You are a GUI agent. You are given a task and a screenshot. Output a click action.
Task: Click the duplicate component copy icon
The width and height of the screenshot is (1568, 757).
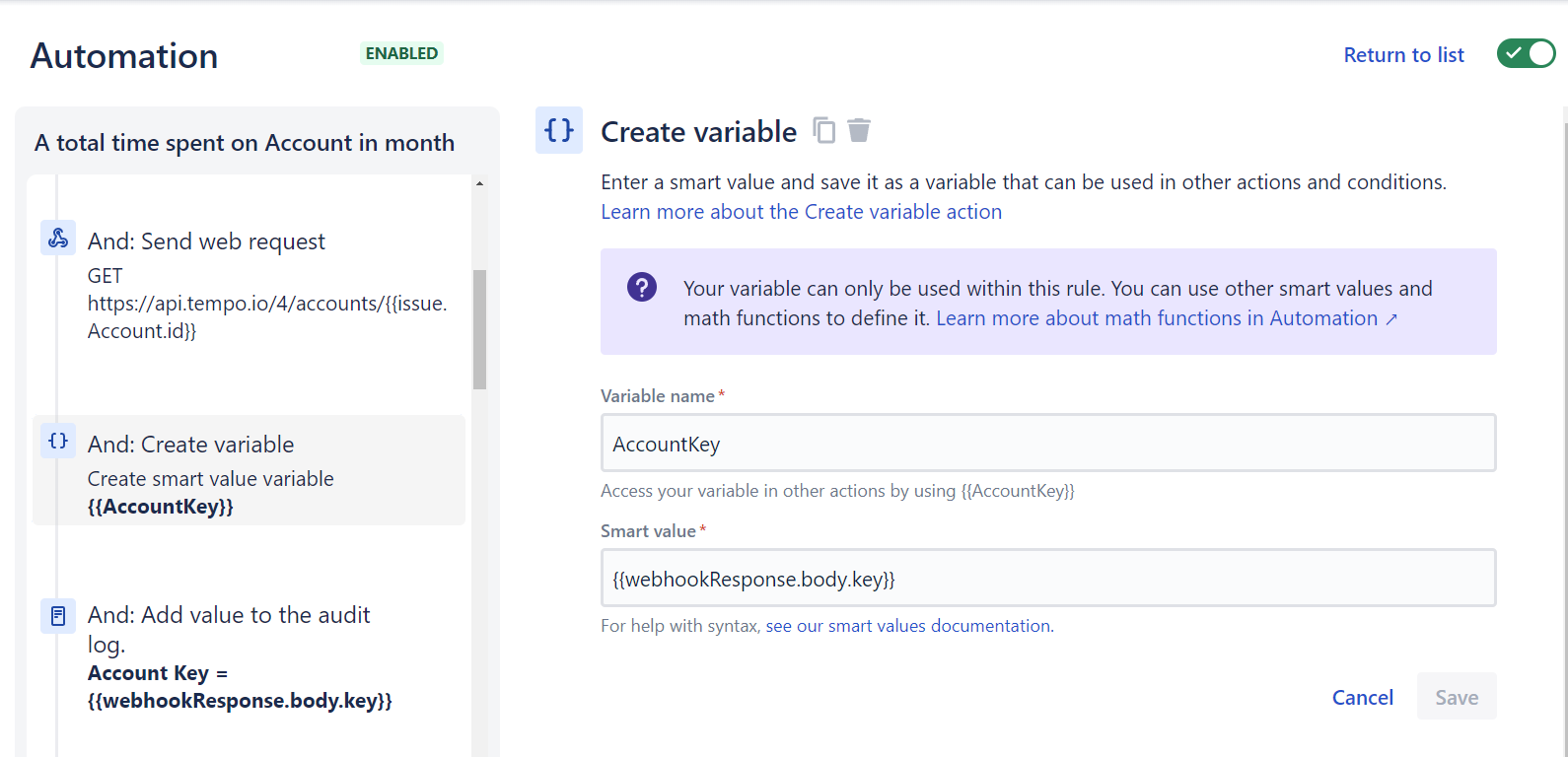[823, 130]
